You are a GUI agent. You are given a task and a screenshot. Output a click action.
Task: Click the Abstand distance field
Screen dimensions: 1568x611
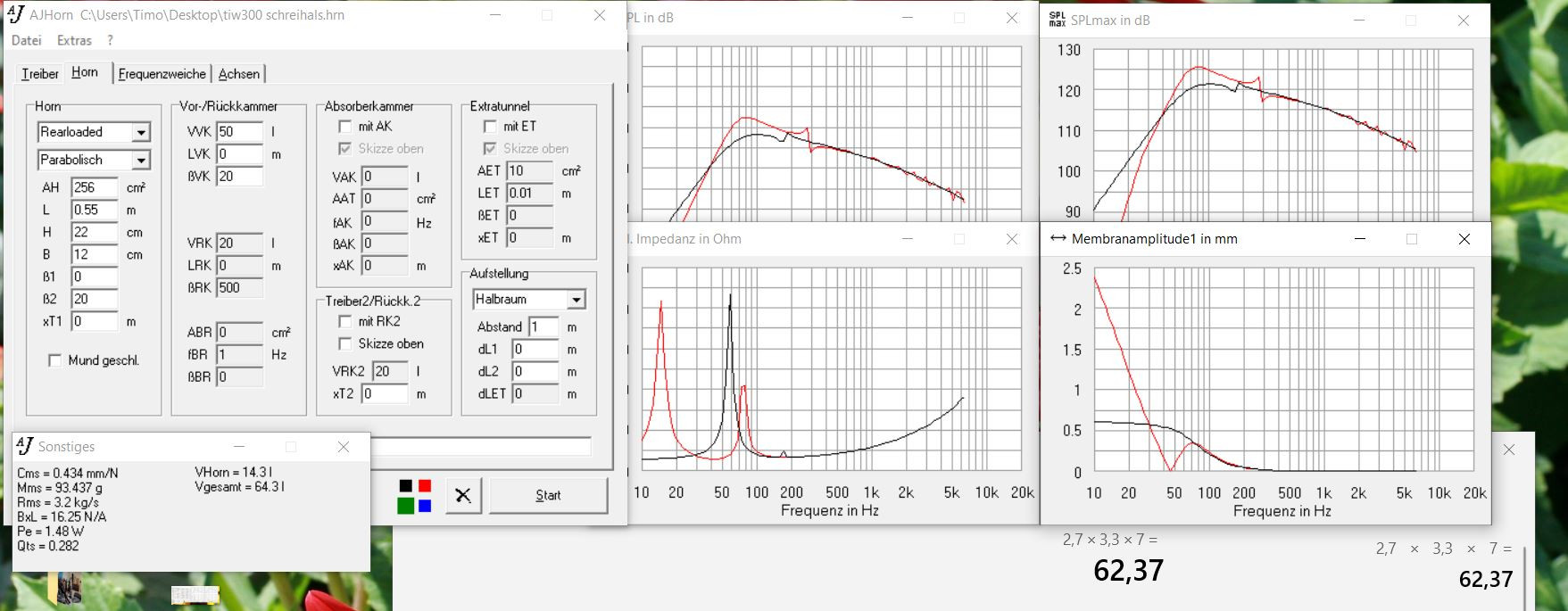click(x=543, y=326)
